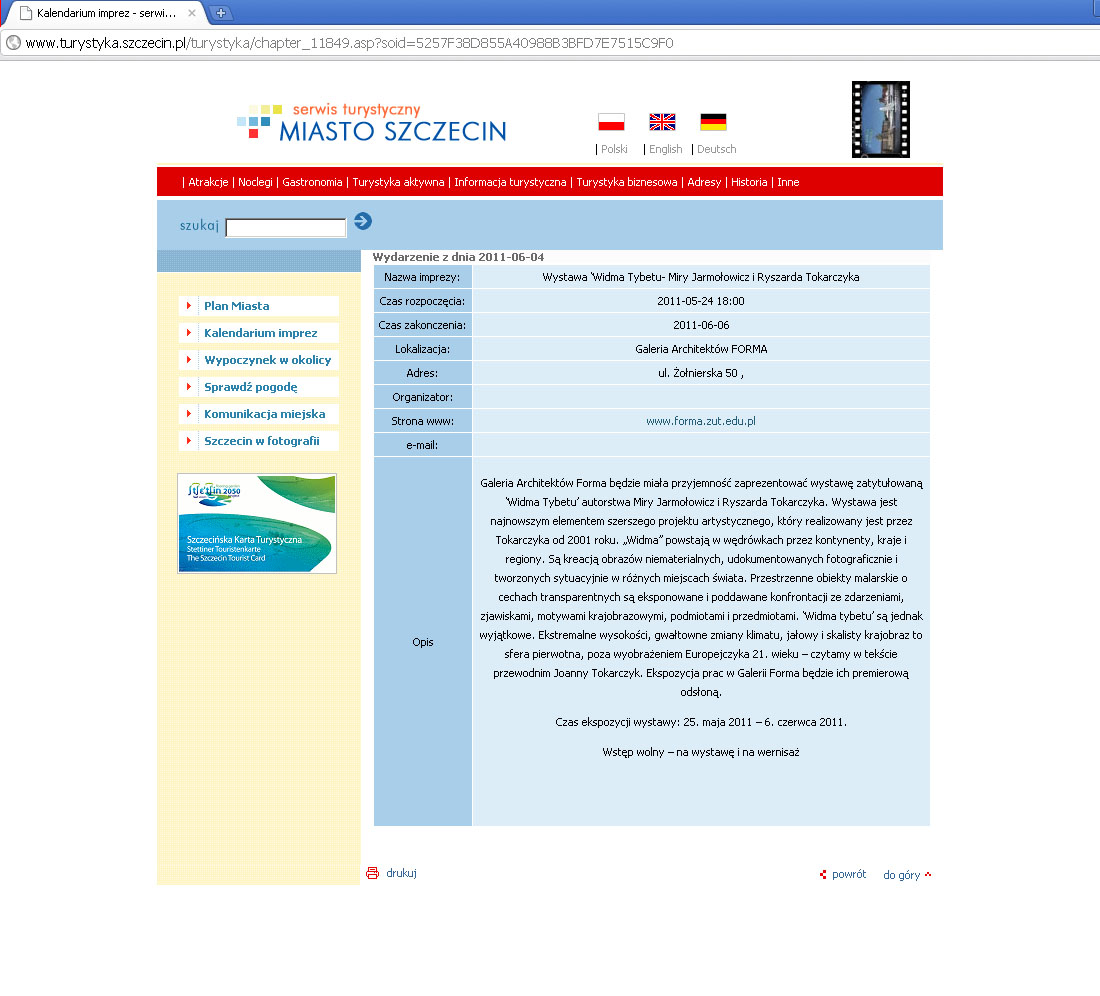Open the Adresy menu

(x=704, y=182)
